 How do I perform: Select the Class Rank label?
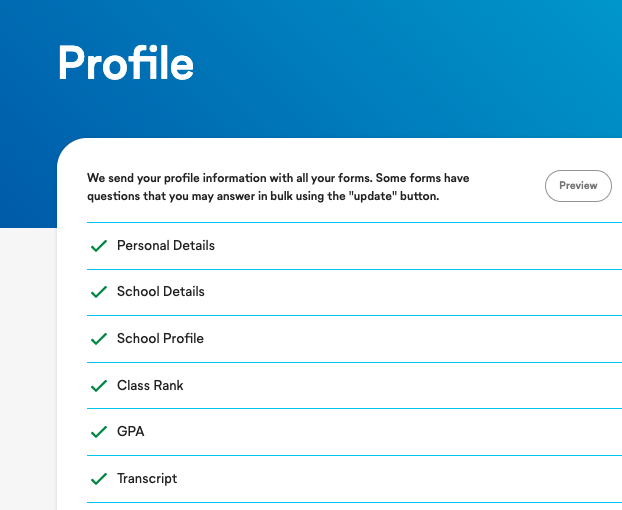pos(150,385)
